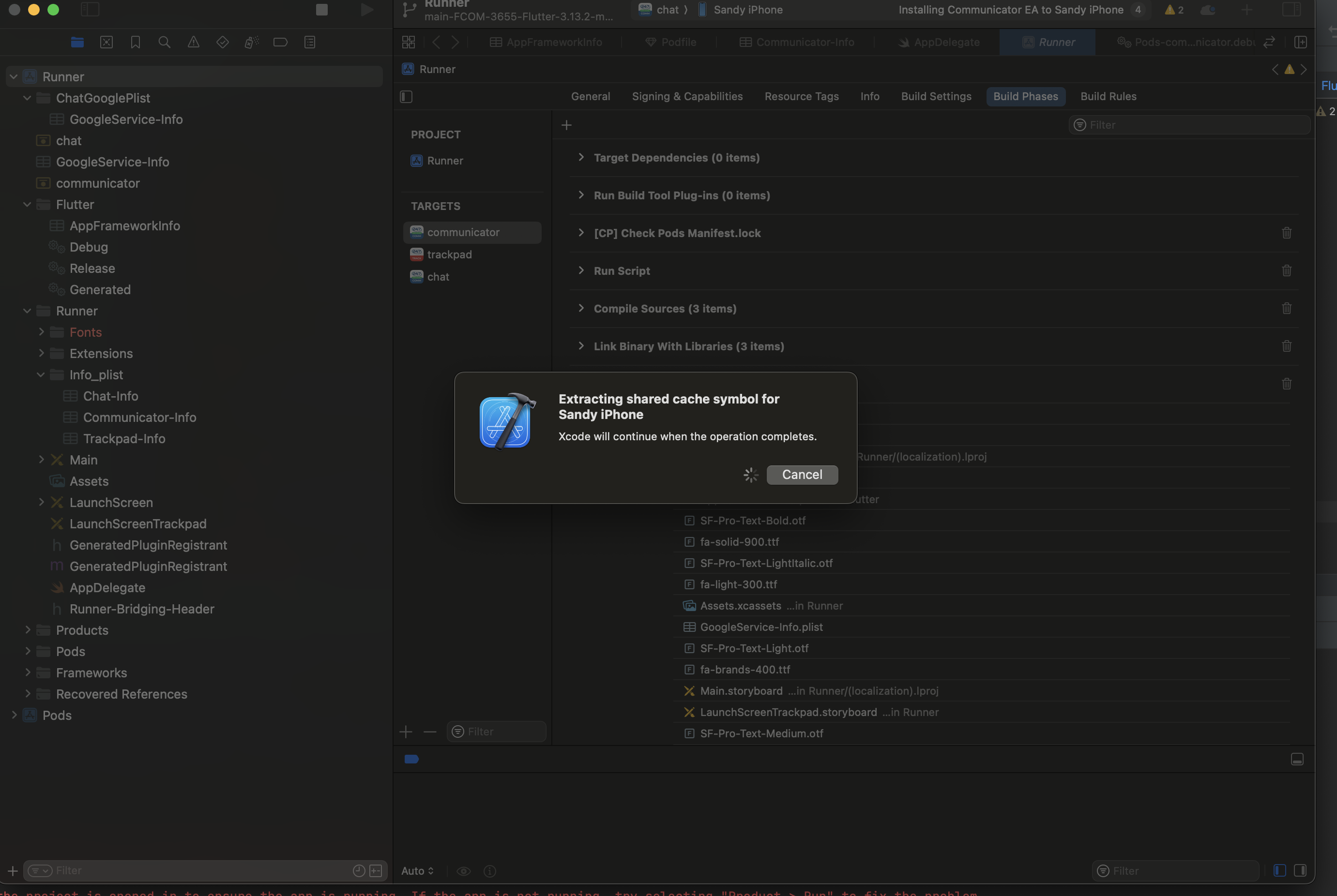Expand the Extensions folder
The height and width of the screenshot is (896, 1337).
[x=41, y=353]
